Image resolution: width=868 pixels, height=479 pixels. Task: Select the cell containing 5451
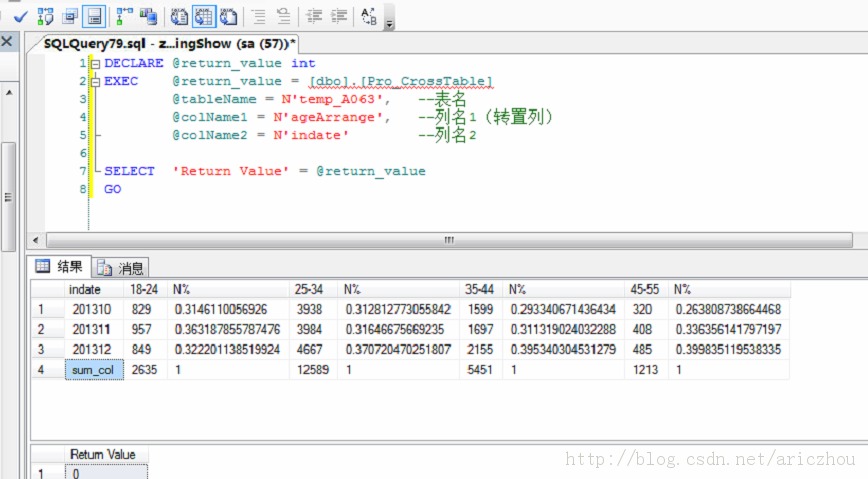[x=480, y=370]
